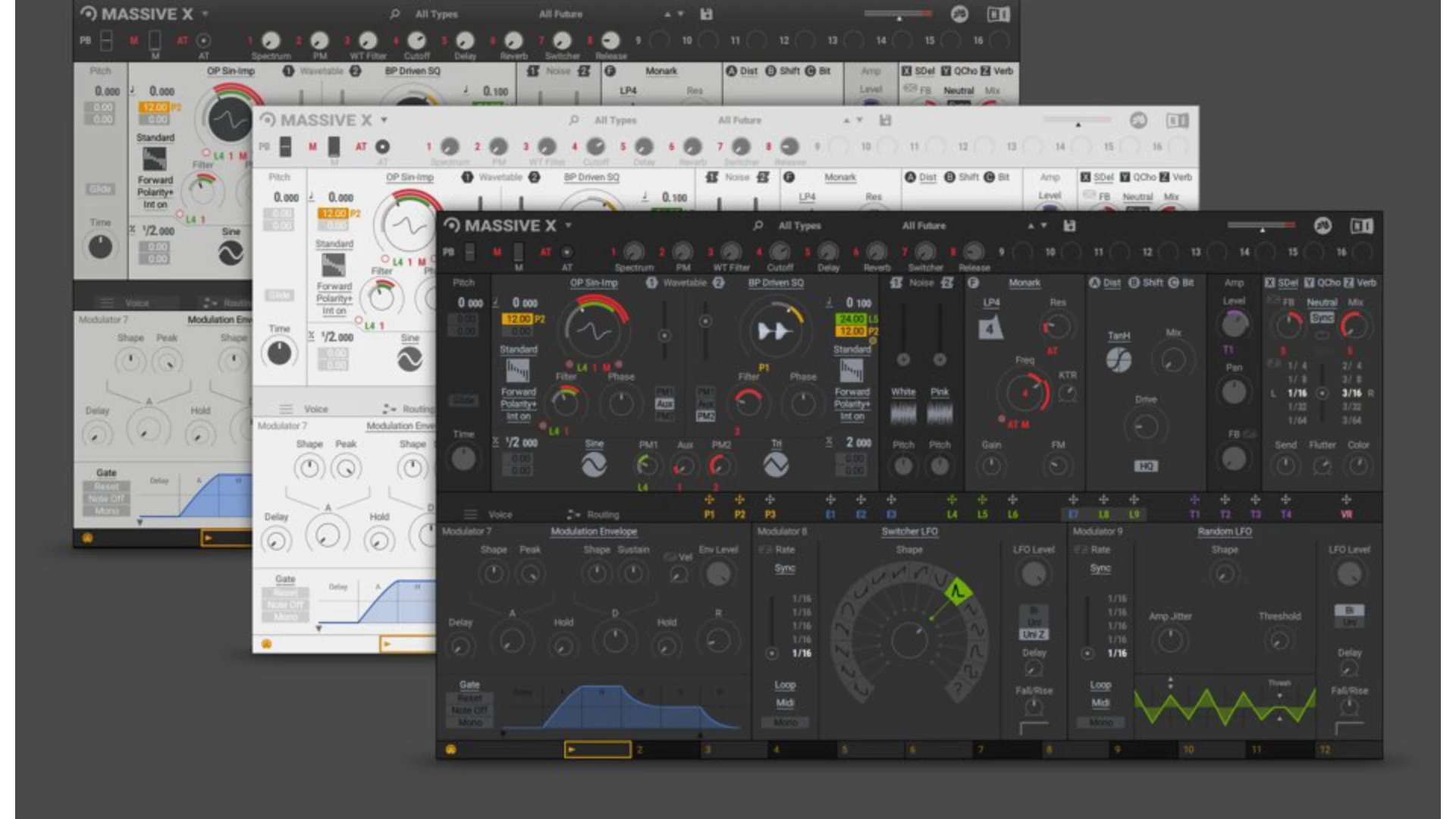Toggle Note Off under Gate in envelope
The height and width of the screenshot is (819, 1456).
coord(469,710)
